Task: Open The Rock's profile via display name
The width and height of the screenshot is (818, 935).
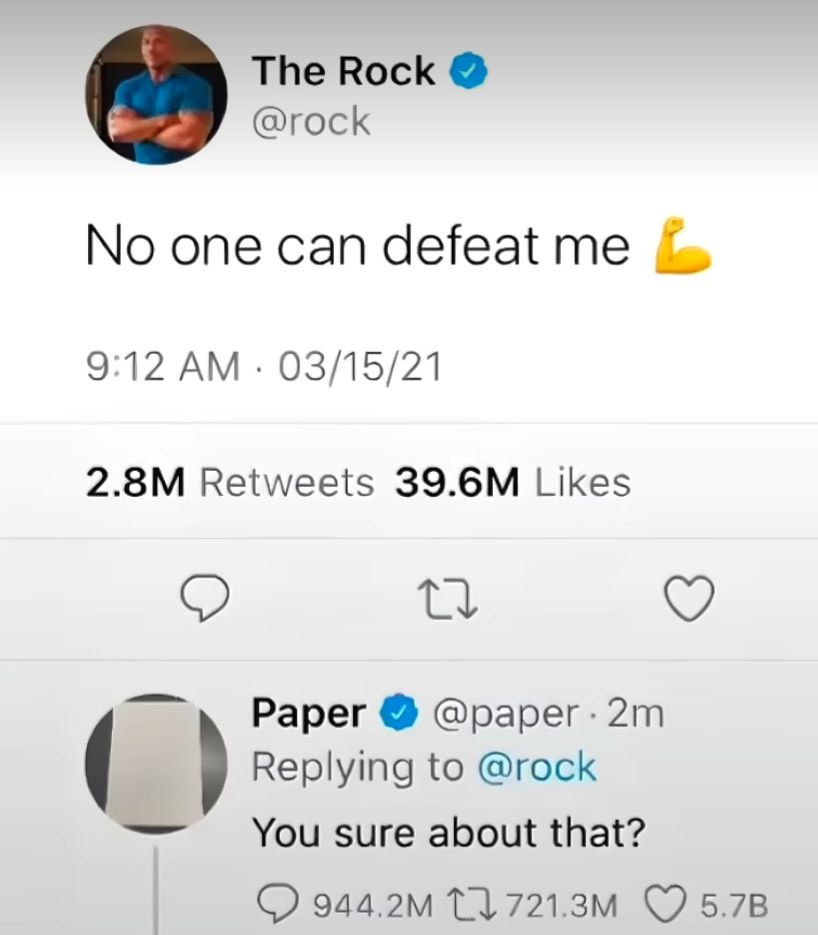Action: point(343,72)
